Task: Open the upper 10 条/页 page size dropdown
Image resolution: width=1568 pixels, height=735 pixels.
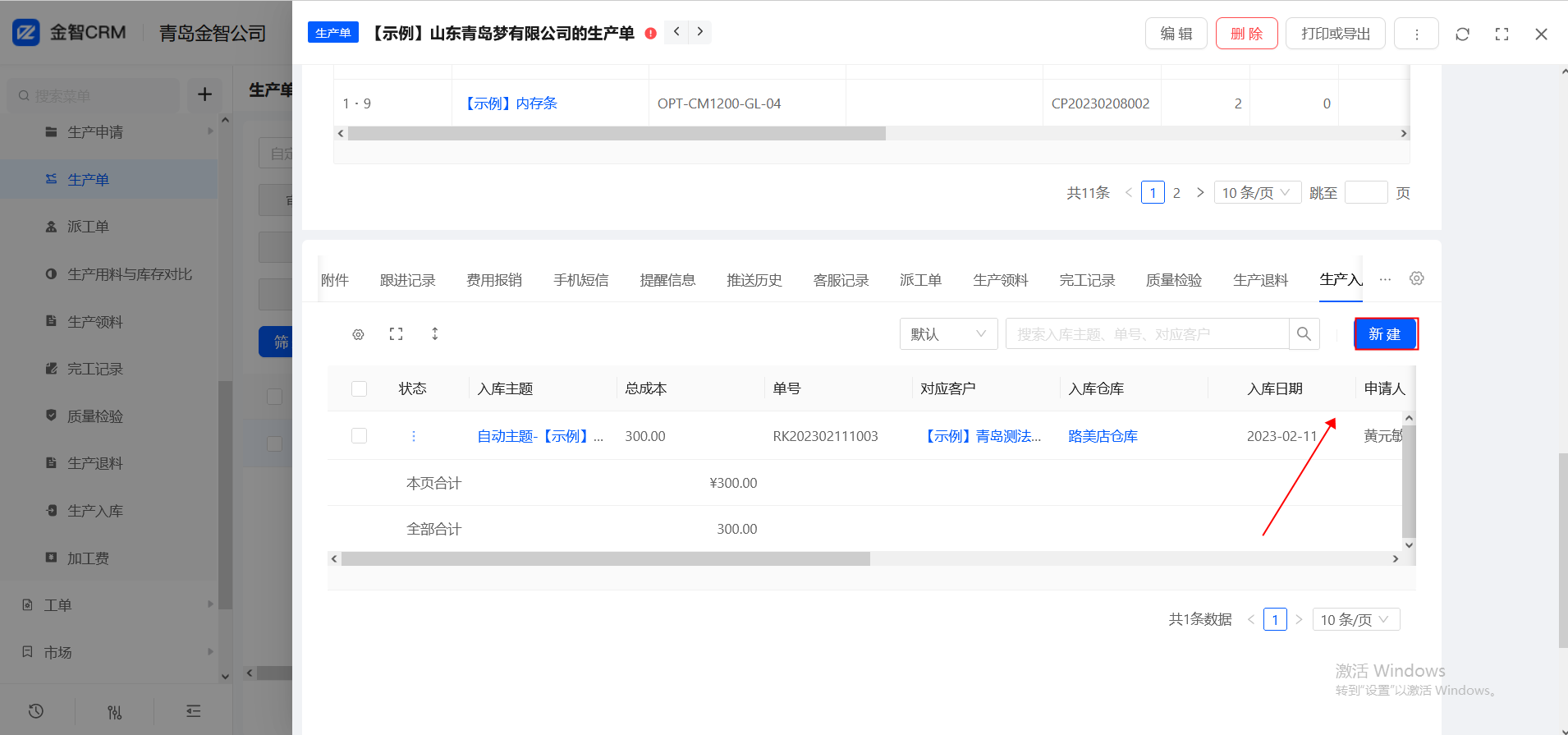Action: point(1257,193)
